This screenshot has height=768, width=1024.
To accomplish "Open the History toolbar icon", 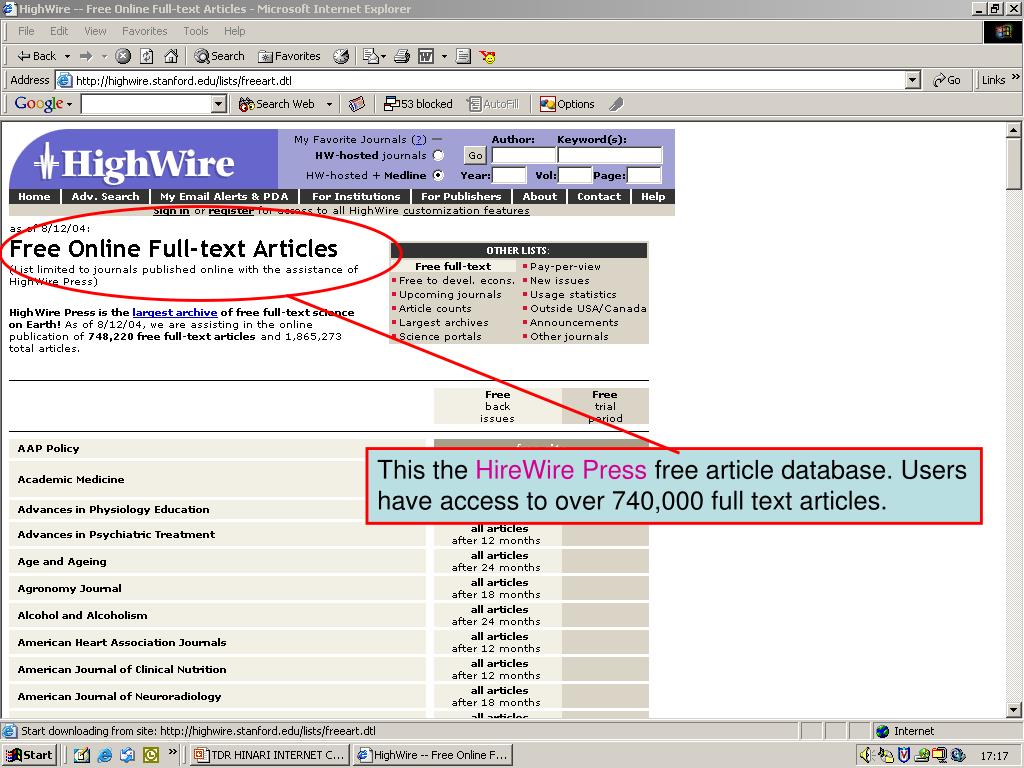I will (x=341, y=56).
